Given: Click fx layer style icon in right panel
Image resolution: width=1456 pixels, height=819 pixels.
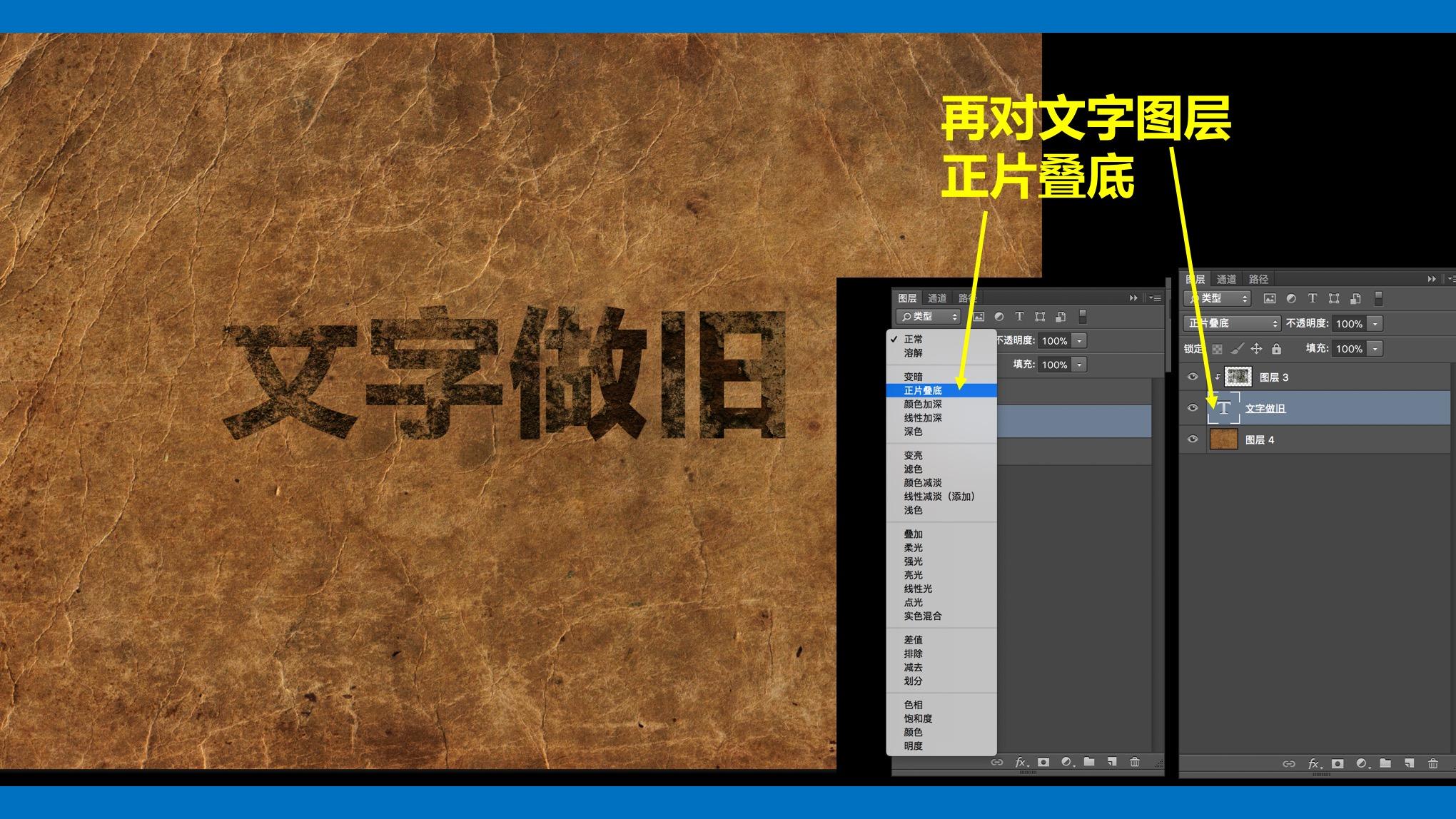Looking at the screenshot, I should [x=1313, y=763].
